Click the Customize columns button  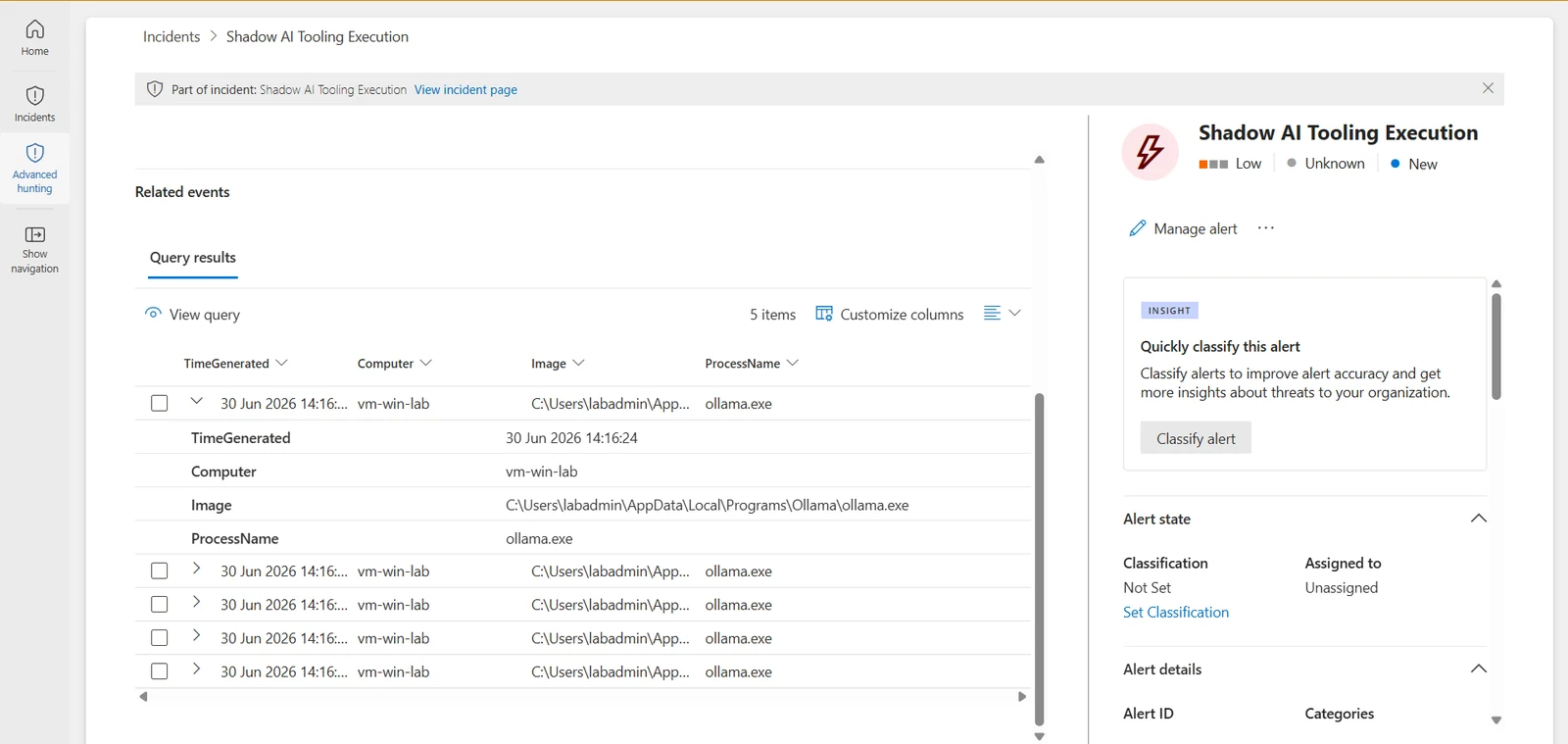click(890, 314)
